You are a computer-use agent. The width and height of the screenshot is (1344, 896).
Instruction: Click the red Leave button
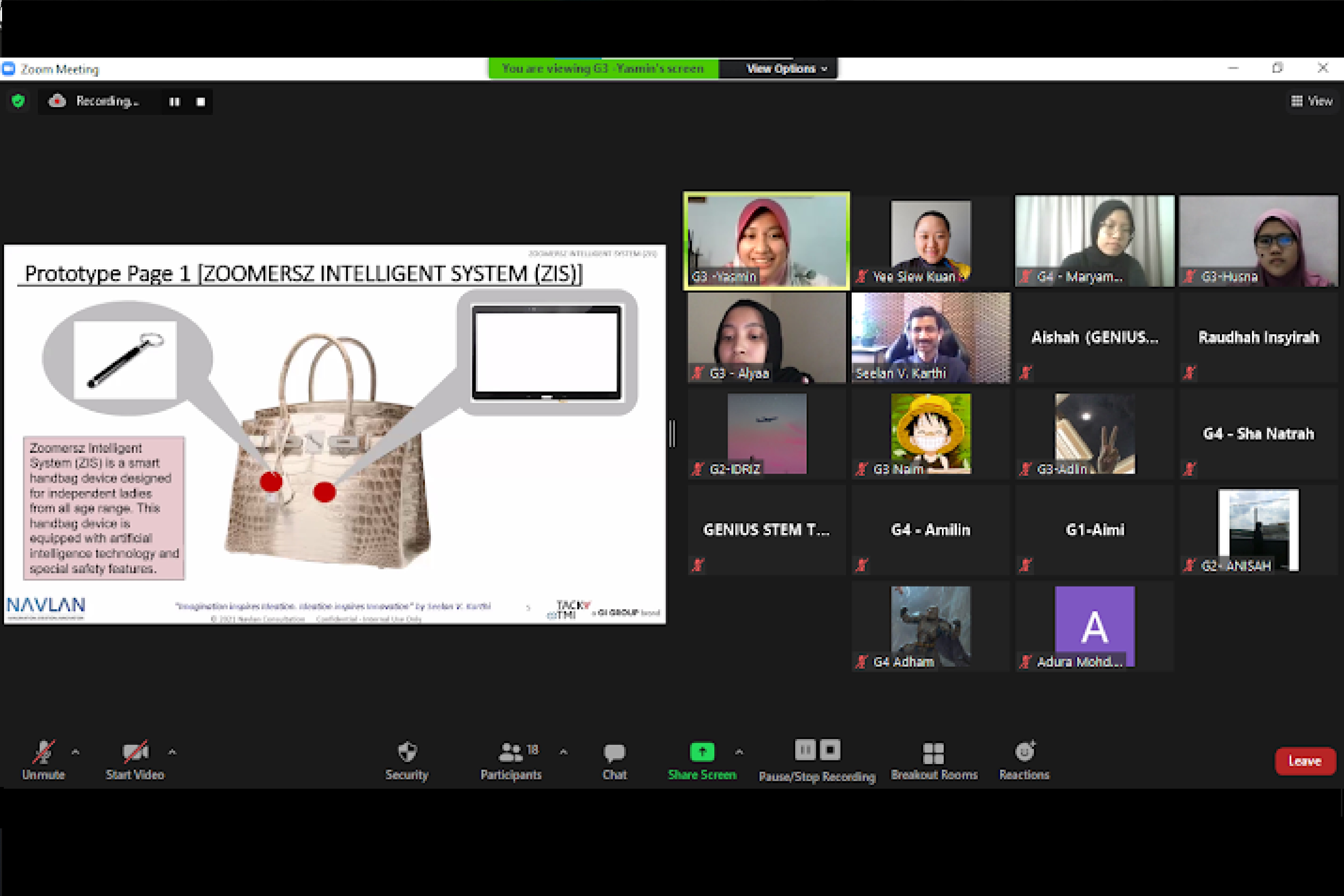1305,760
